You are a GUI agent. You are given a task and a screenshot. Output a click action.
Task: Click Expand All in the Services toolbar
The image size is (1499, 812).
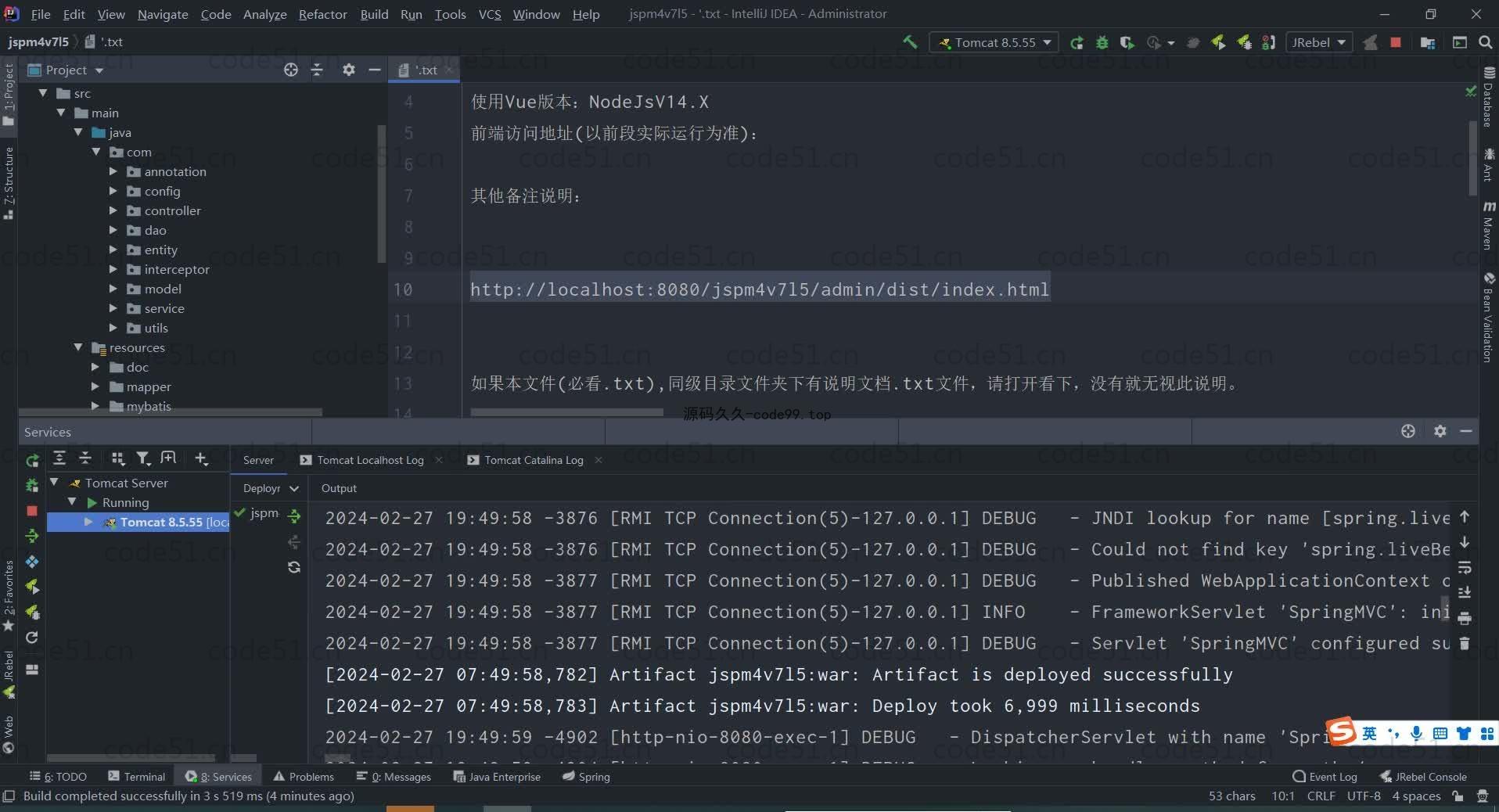[59, 458]
